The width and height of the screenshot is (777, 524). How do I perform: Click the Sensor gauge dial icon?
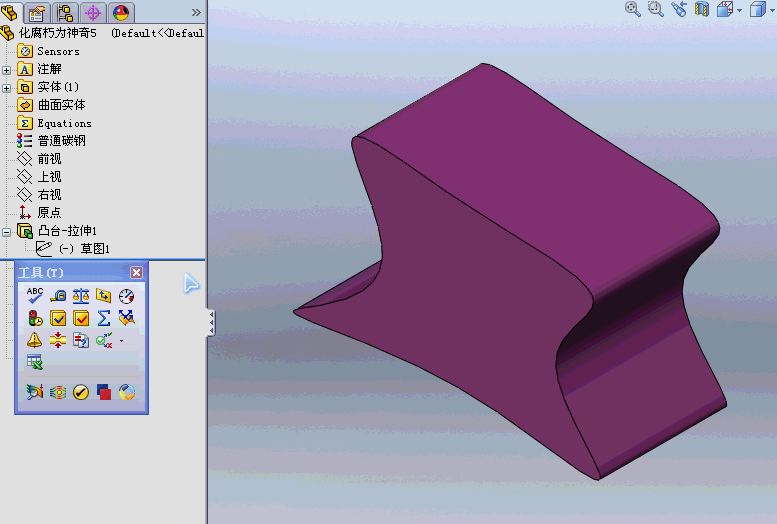tap(126, 296)
